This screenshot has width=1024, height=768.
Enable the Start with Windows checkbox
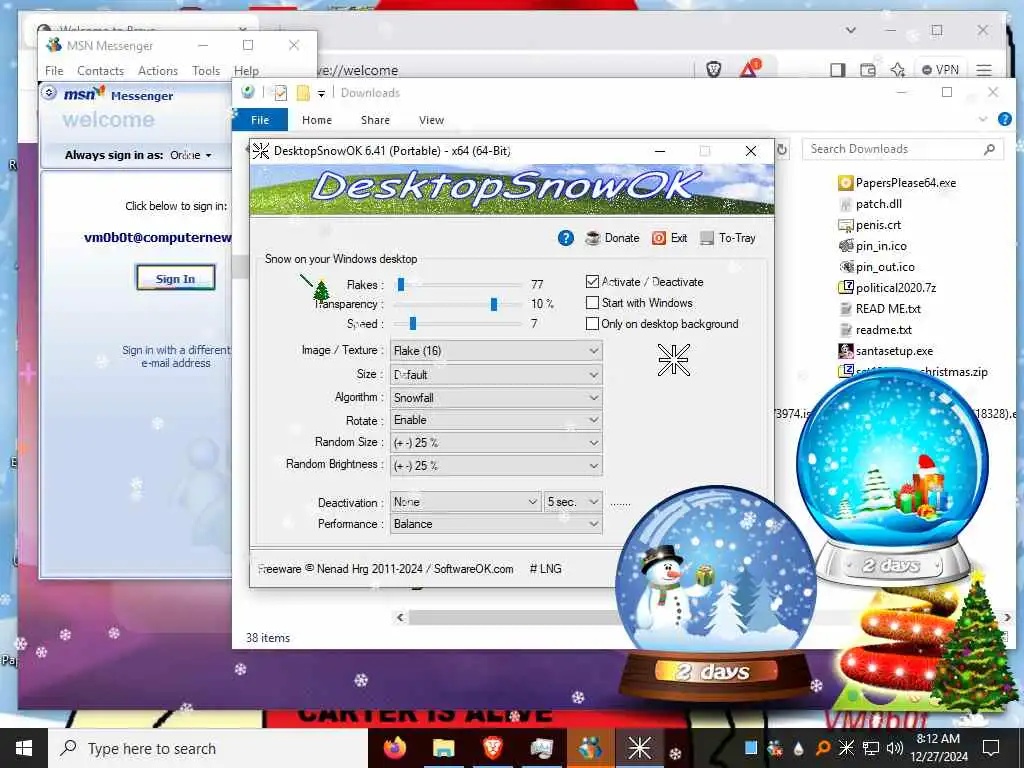pyautogui.click(x=592, y=302)
